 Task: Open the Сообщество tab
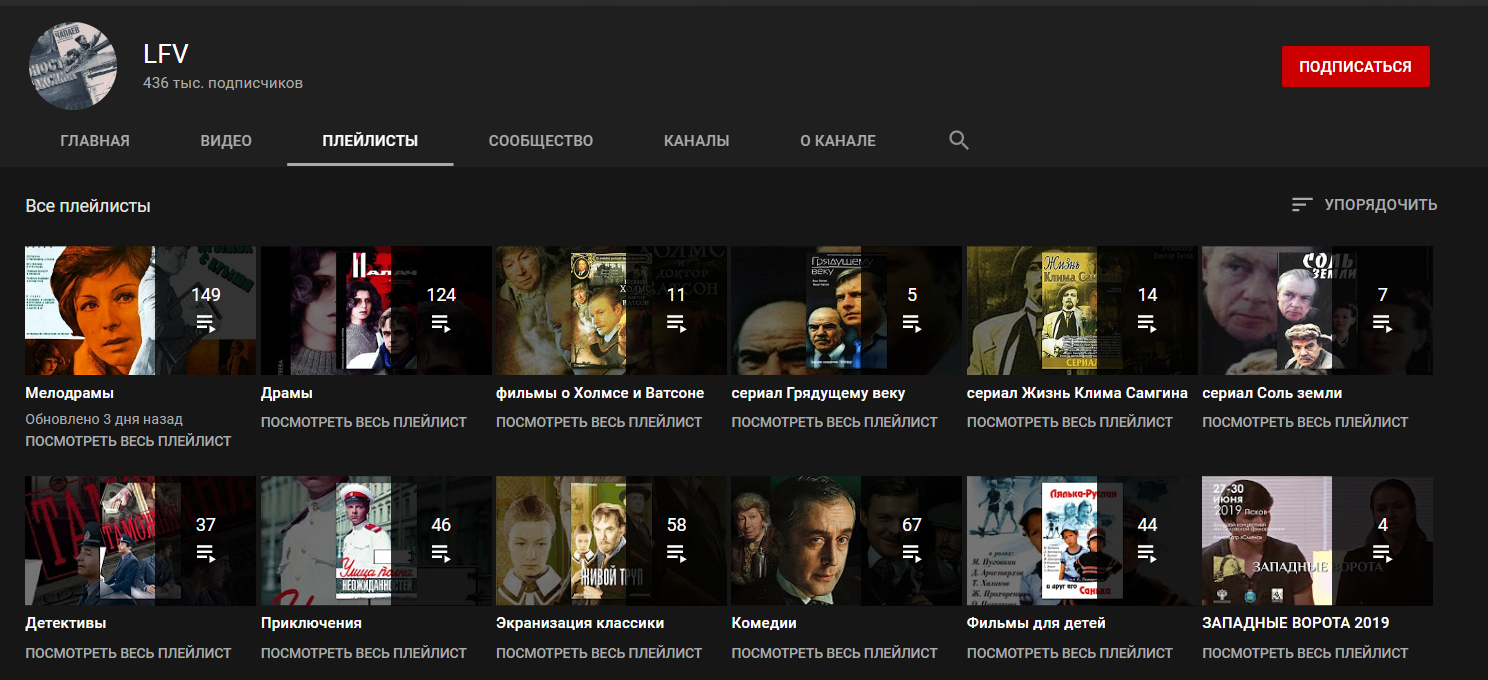(x=541, y=141)
